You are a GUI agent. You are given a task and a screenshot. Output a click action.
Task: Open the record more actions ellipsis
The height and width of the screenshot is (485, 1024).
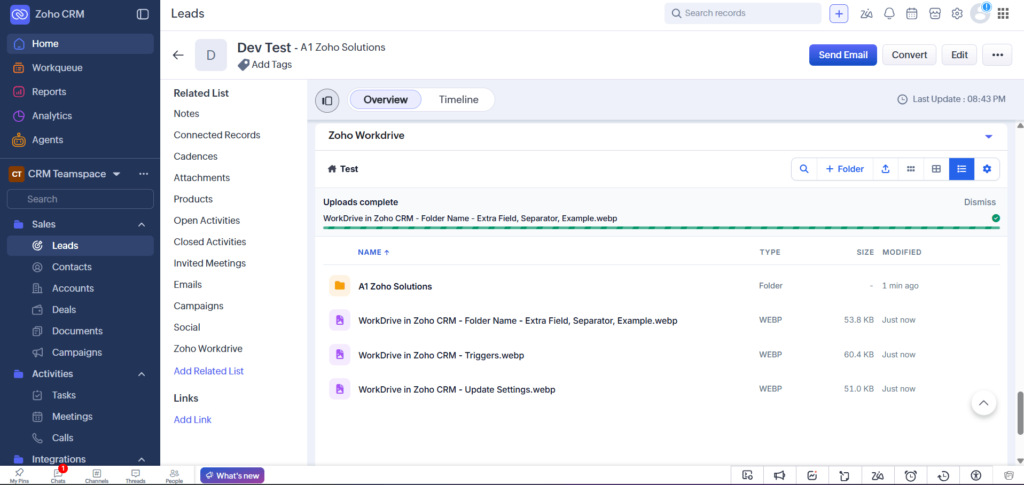[x=997, y=55]
